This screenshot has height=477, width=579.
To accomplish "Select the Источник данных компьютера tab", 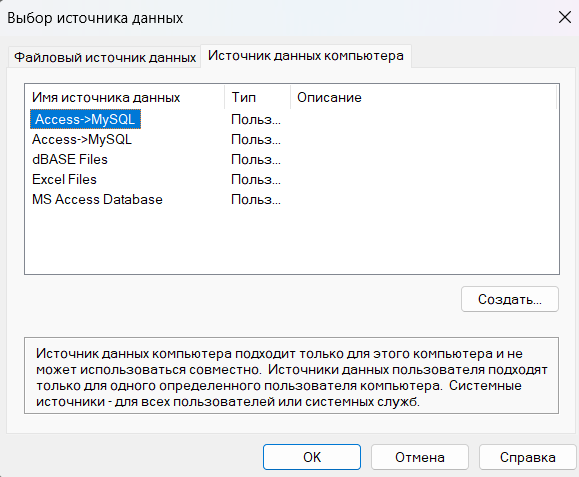I will pos(306,56).
